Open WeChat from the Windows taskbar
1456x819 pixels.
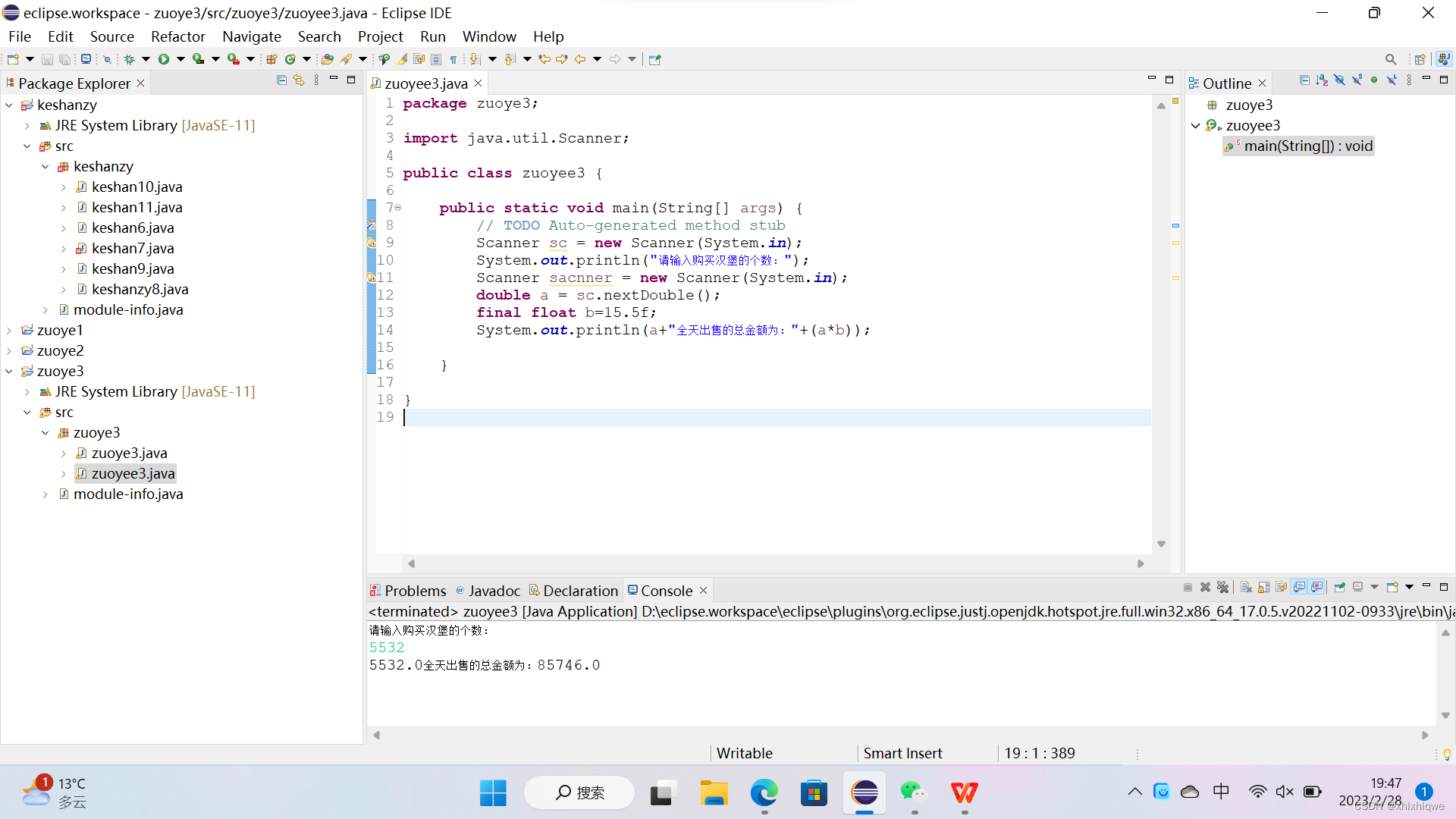pyautogui.click(x=913, y=792)
